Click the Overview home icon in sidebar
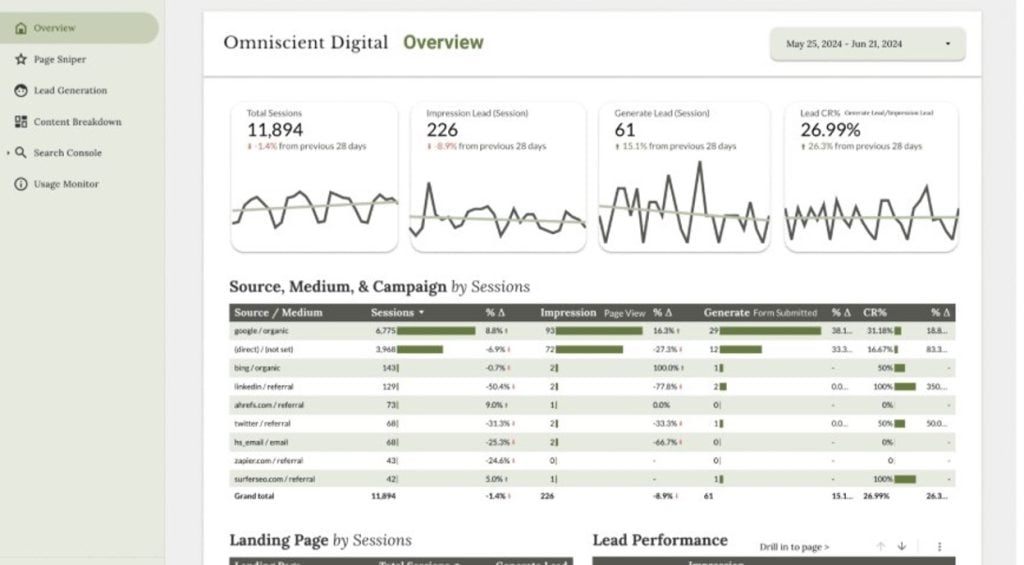 (21, 28)
